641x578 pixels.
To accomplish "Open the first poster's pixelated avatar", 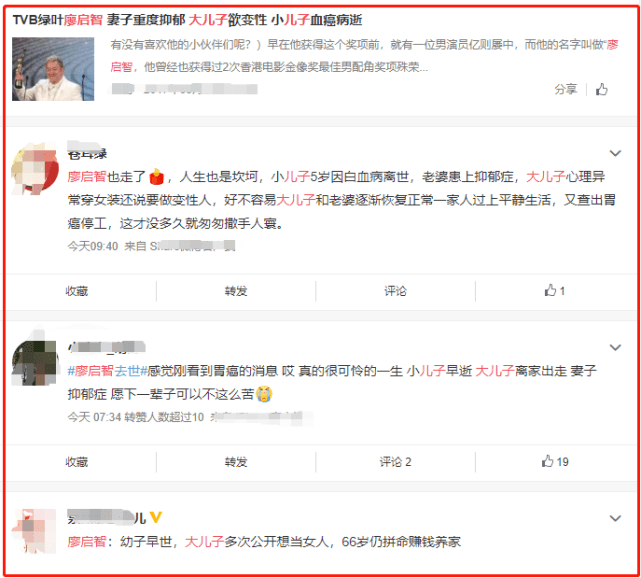I will (x=34, y=168).
